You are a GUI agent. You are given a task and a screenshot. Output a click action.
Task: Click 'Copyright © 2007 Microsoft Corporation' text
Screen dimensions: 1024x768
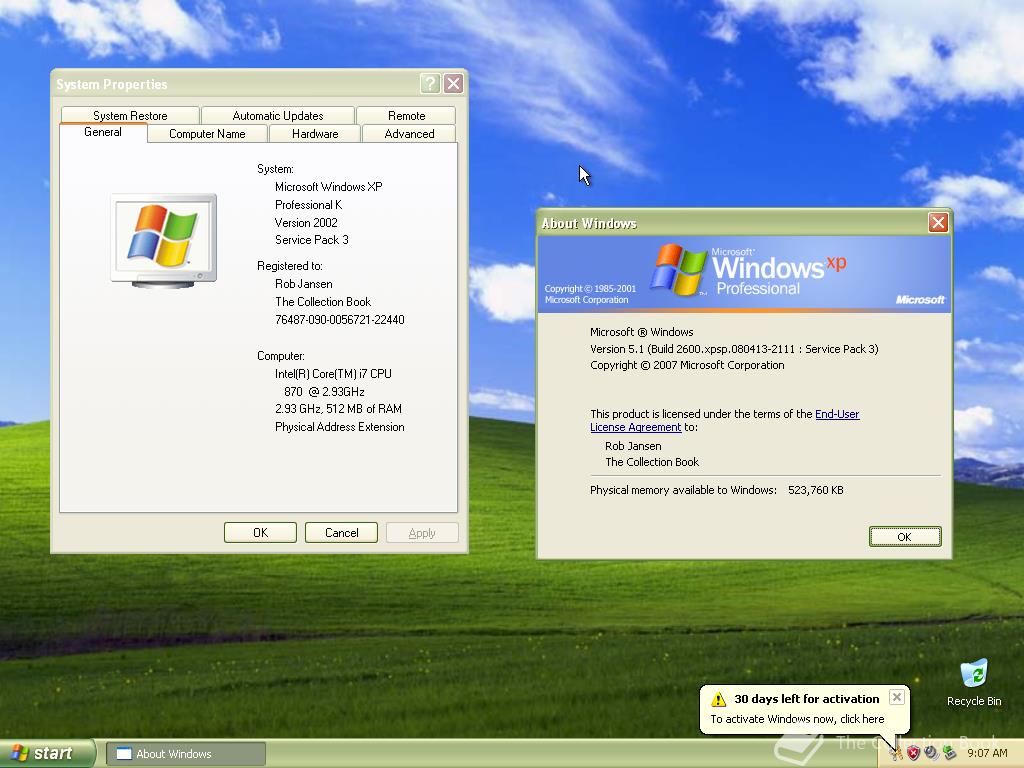tap(687, 365)
